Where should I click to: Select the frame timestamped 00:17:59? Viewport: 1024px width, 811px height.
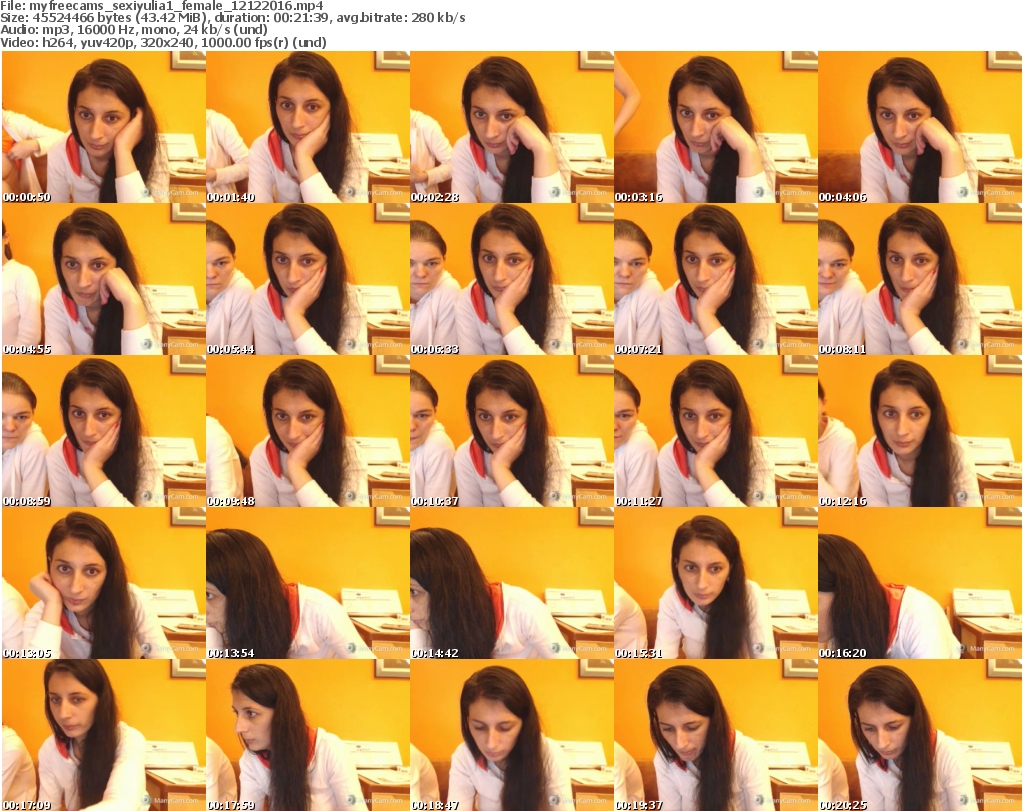click(x=308, y=735)
